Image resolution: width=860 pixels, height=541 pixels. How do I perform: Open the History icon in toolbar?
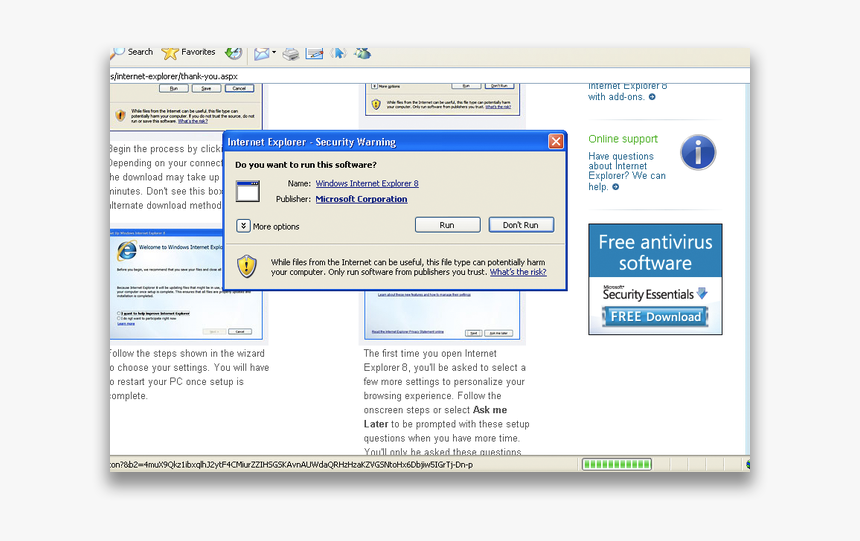(x=234, y=53)
